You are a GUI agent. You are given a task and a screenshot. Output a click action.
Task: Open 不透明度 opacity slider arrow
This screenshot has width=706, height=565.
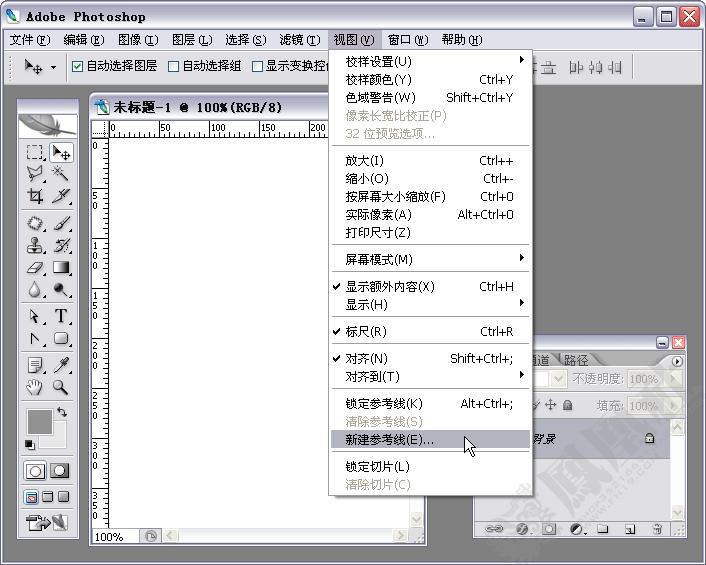tap(674, 379)
